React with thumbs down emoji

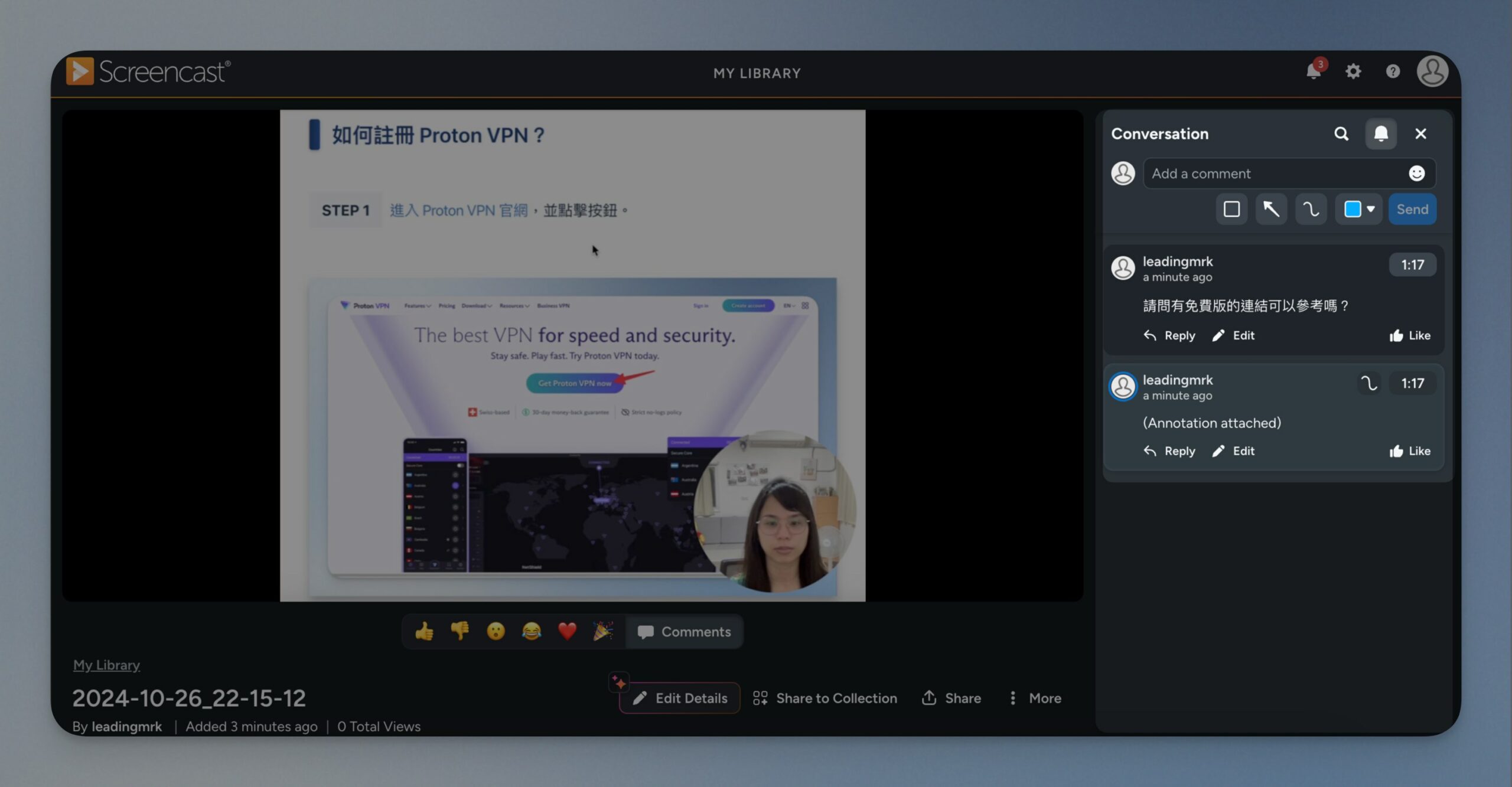click(460, 632)
